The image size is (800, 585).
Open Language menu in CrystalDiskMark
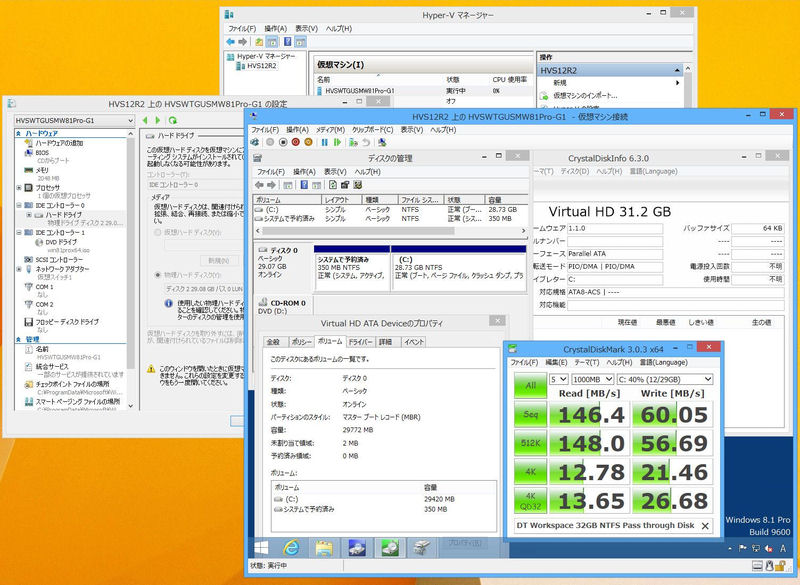pos(663,362)
